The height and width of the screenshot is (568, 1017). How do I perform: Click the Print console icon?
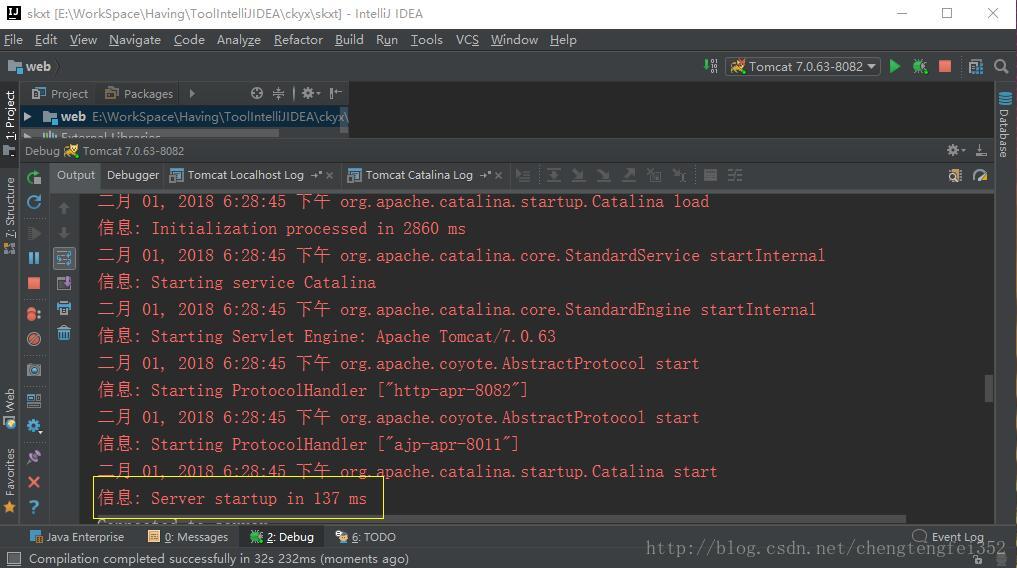pyautogui.click(x=64, y=308)
